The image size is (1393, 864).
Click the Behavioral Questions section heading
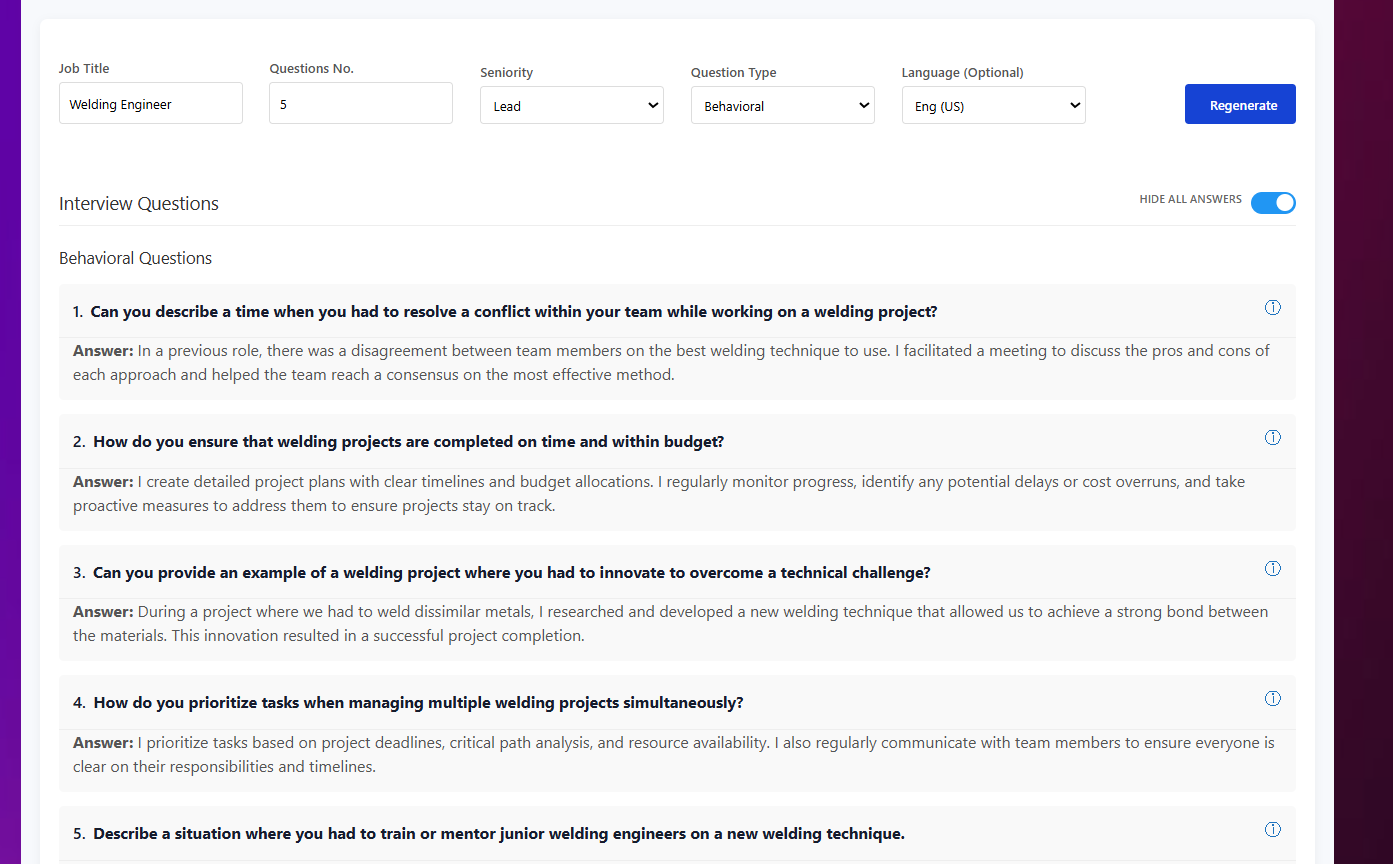pyautogui.click(x=136, y=258)
